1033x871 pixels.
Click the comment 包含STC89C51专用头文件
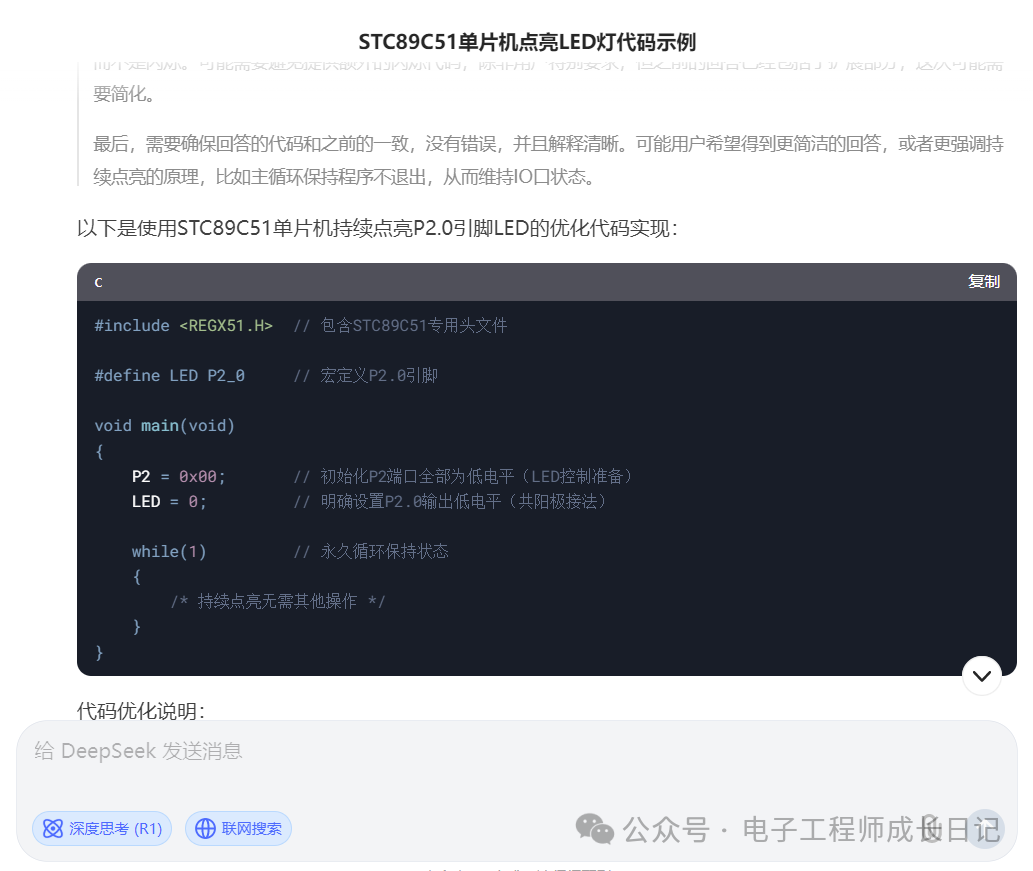click(x=400, y=325)
